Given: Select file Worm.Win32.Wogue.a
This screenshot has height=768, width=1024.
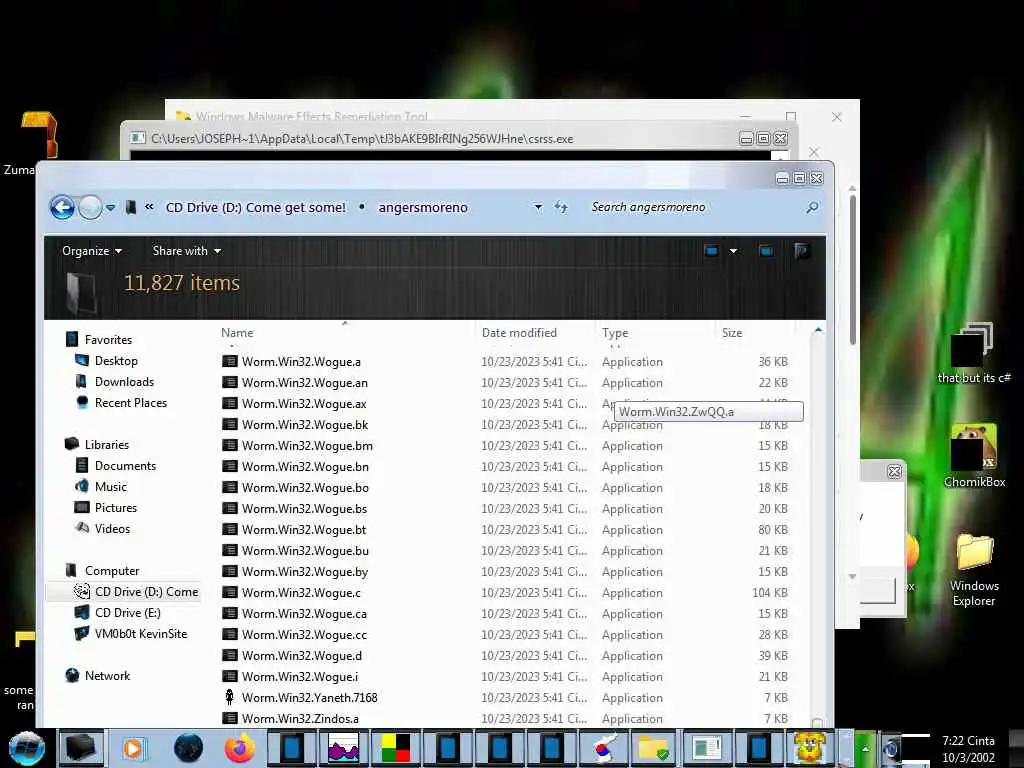Looking at the screenshot, I should pos(301,362).
